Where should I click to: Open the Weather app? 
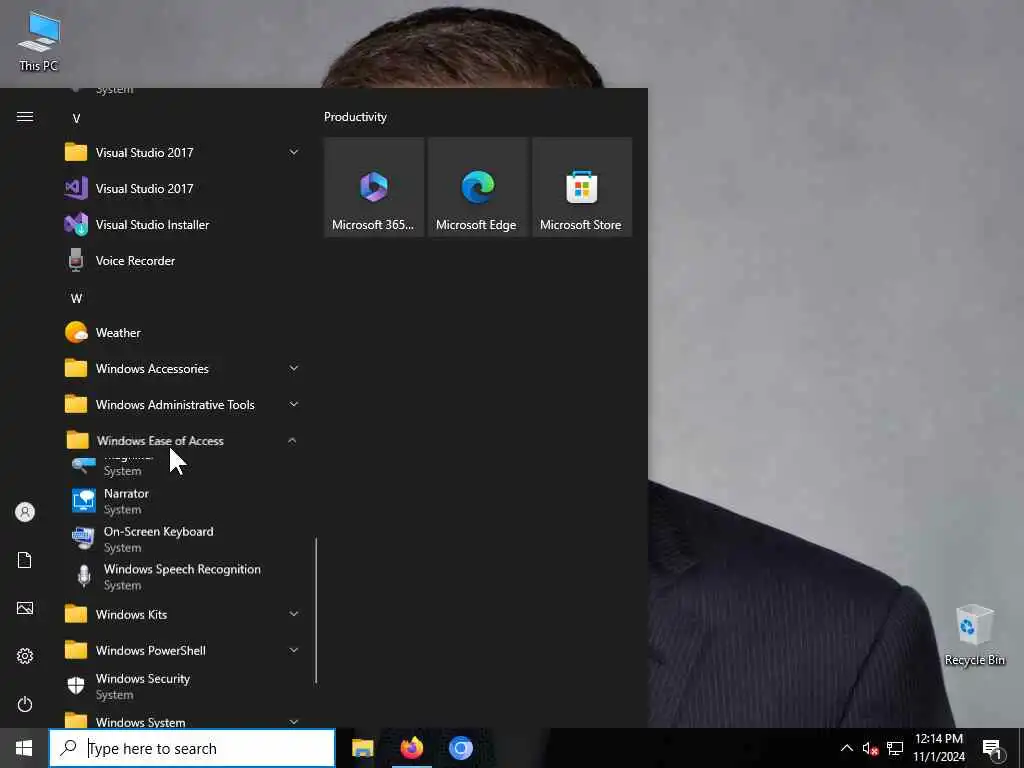[x=183, y=333]
